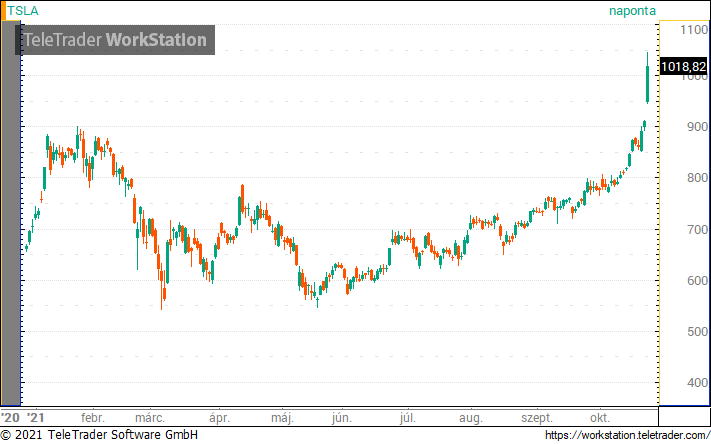Open the workstation.teletrader.com link
Viewport: 711px width, 444px height.
tap(628, 435)
